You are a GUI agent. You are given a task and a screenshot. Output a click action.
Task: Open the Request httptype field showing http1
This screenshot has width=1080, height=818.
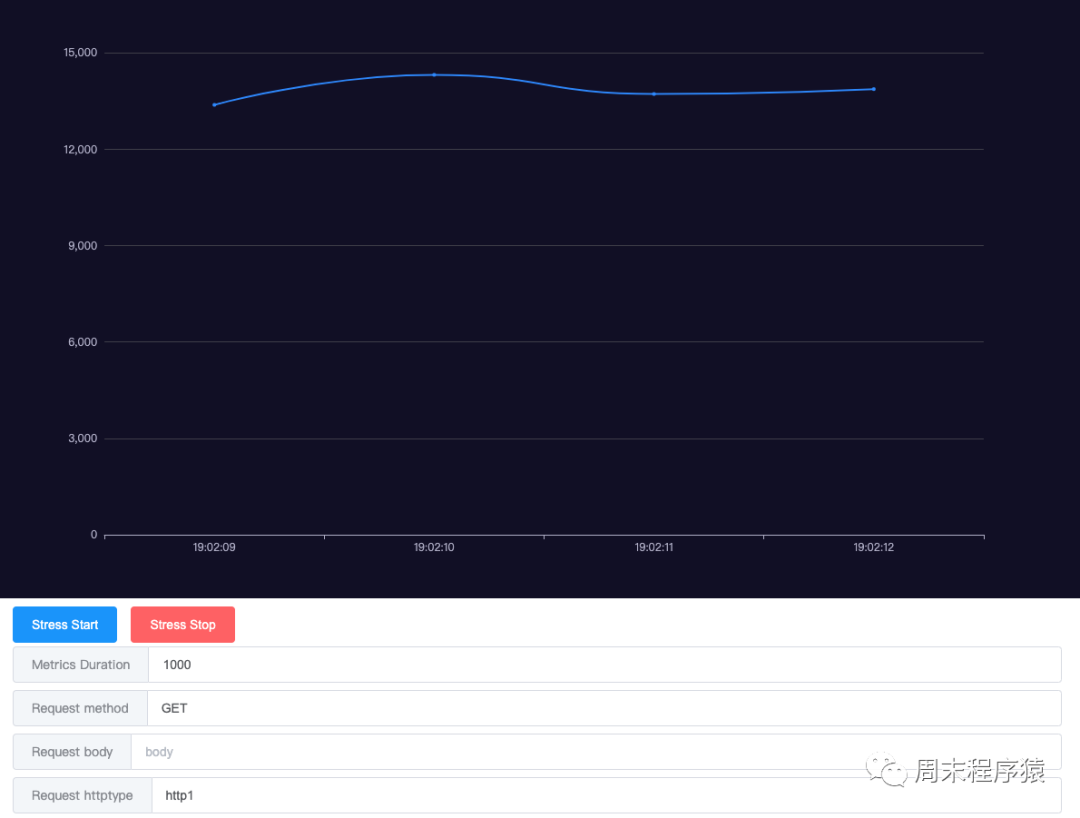(606, 795)
